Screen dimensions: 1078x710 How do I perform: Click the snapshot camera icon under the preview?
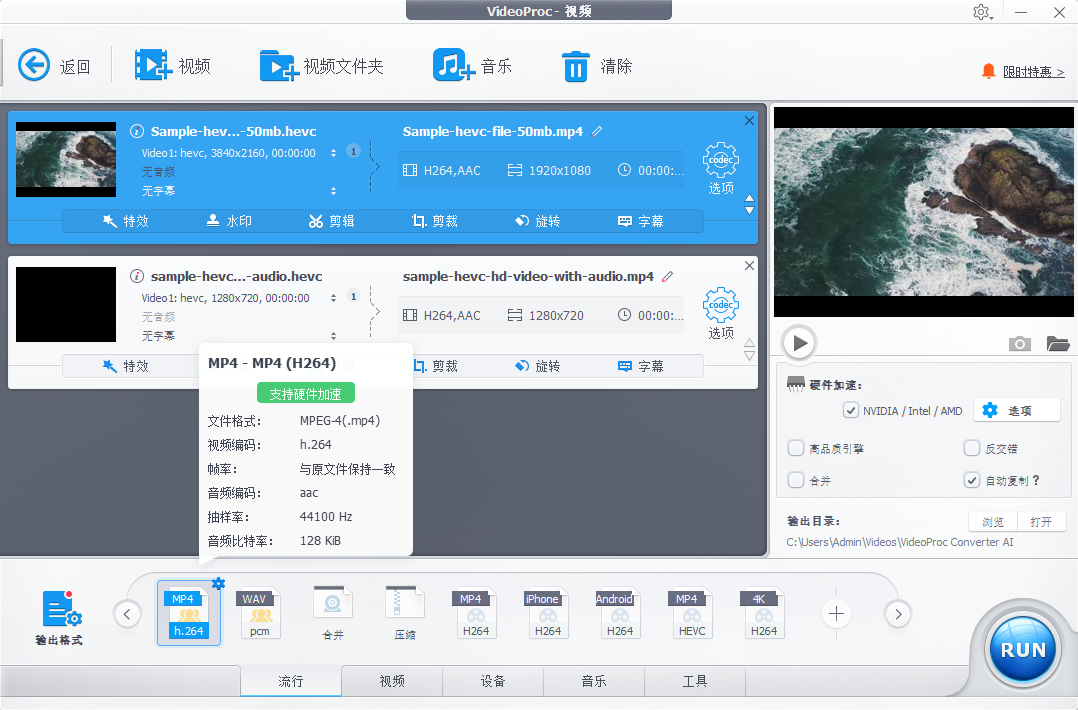pos(1019,343)
